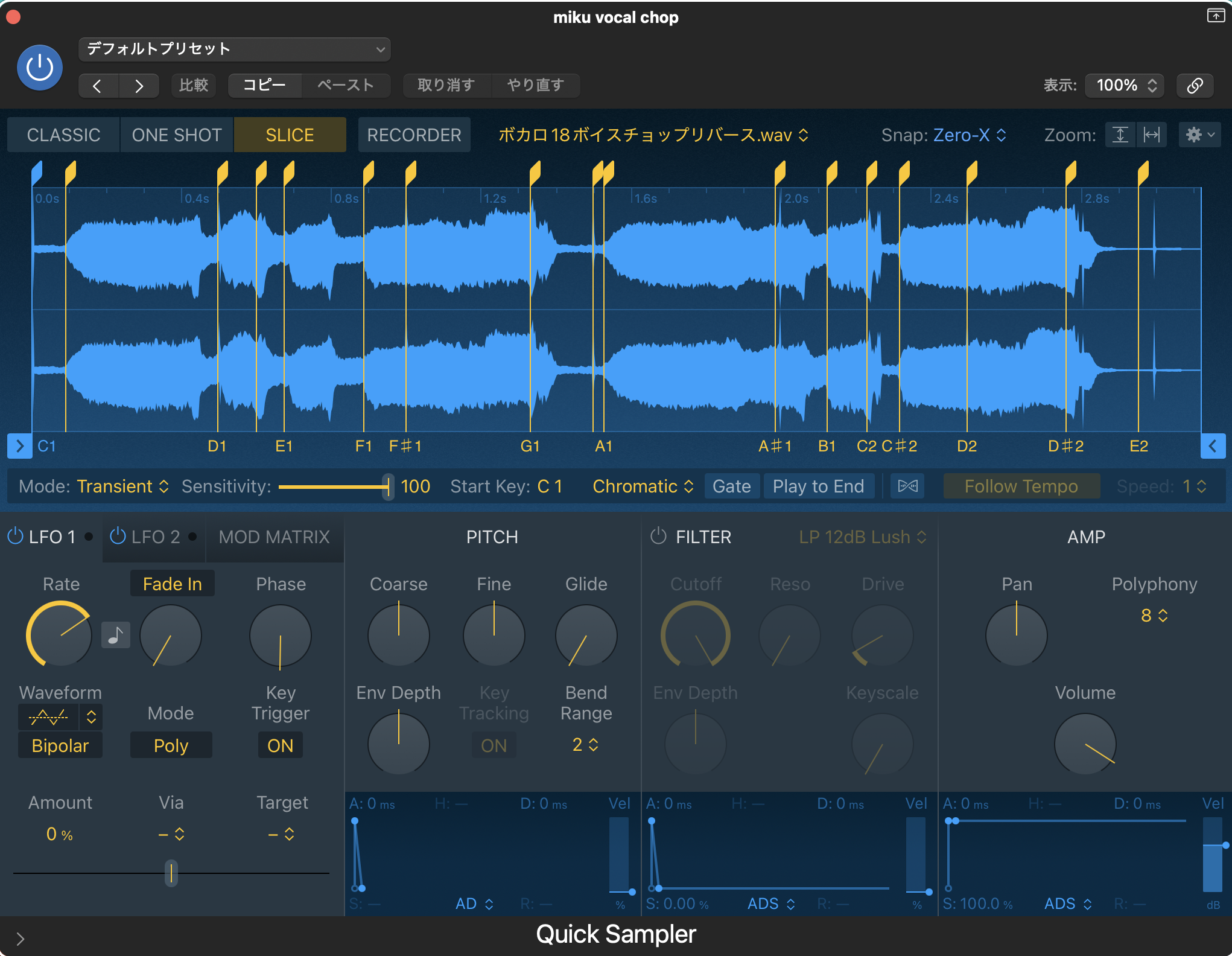Open the wav file name menu
1232x956 pixels.
[x=653, y=135]
